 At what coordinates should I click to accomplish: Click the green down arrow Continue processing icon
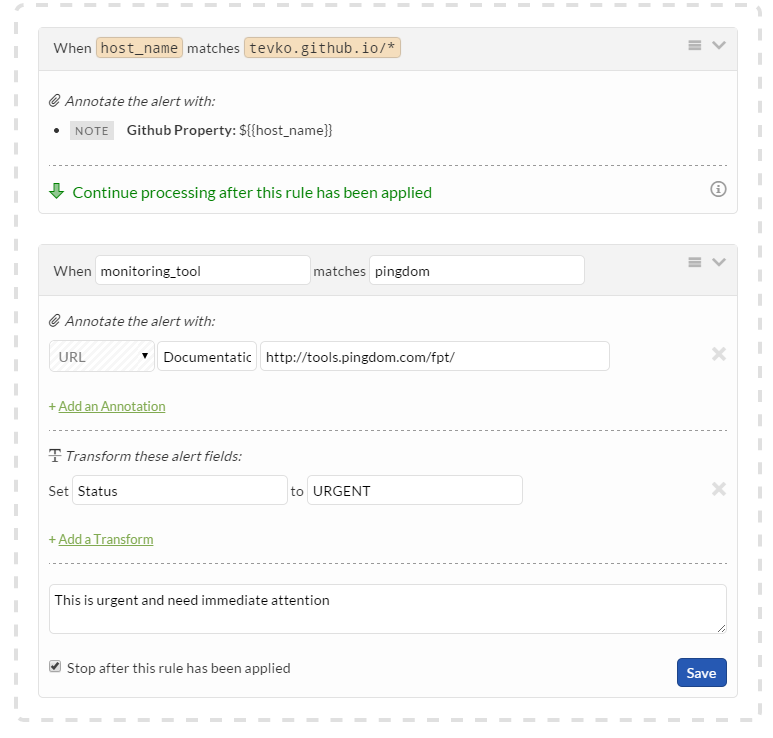pos(57,191)
